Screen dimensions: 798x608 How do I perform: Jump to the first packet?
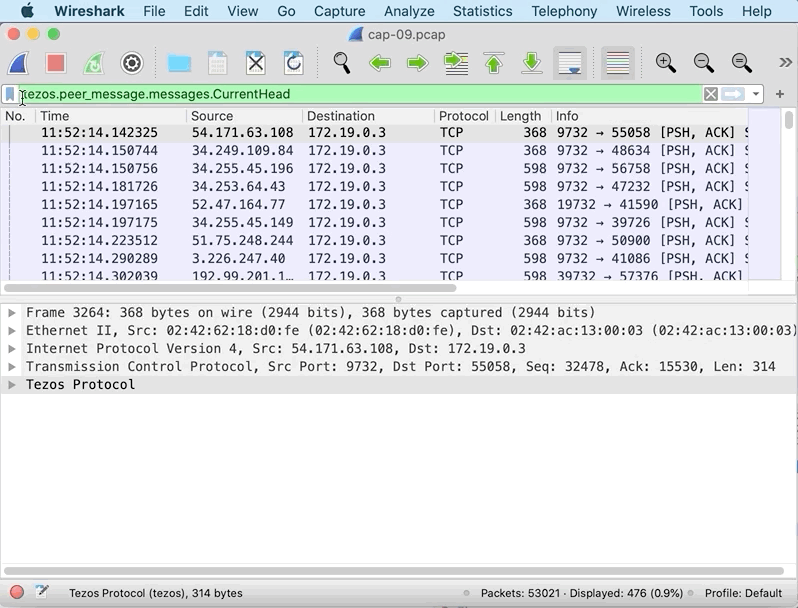pyautogui.click(x=494, y=64)
